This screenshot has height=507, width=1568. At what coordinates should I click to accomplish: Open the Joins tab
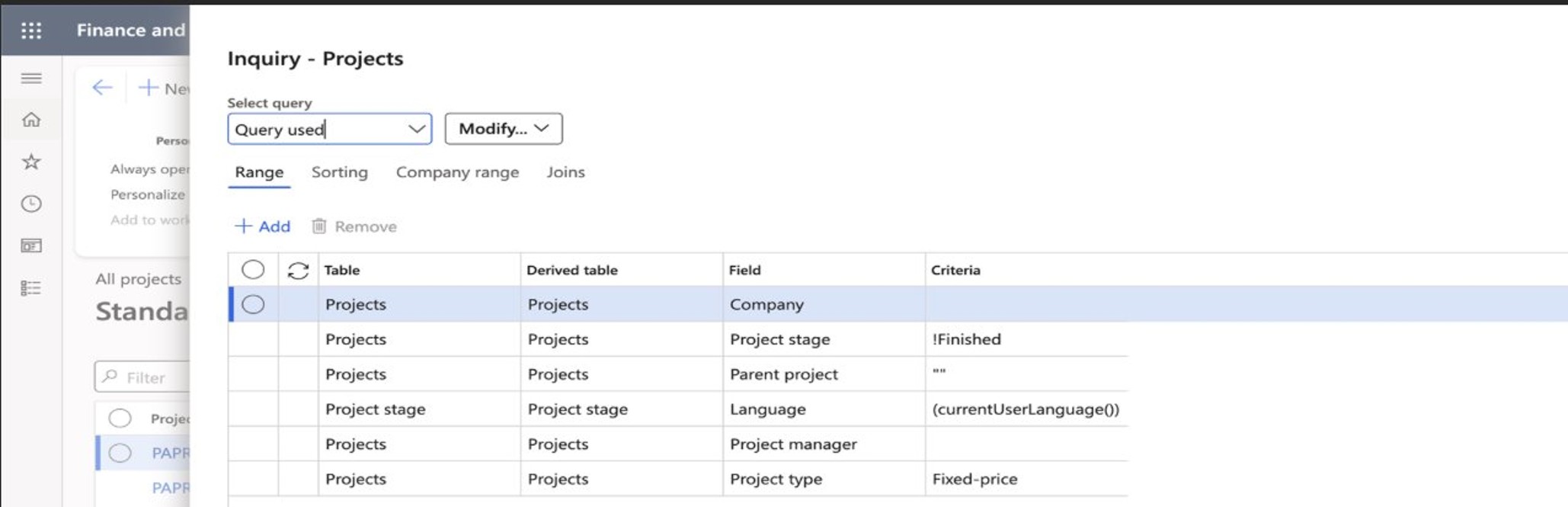[x=565, y=172]
